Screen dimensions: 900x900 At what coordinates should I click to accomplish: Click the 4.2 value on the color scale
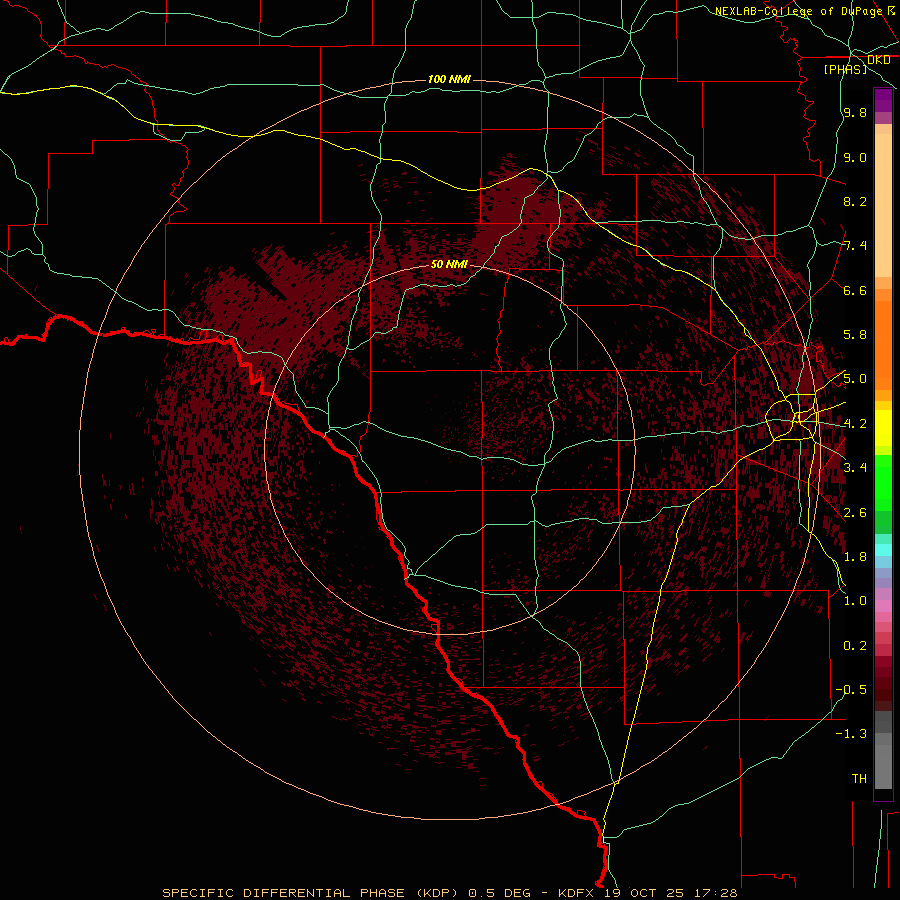[x=855, y=424]
